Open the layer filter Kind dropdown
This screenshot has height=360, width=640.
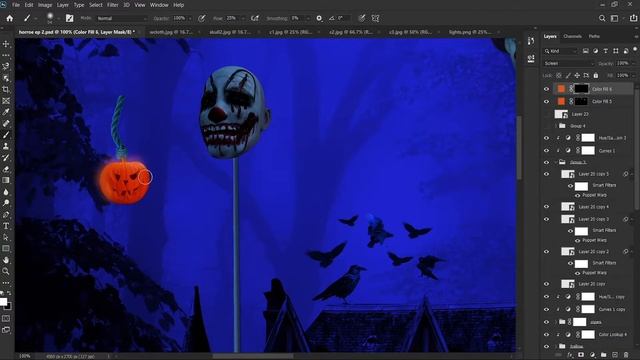(561, 51)
